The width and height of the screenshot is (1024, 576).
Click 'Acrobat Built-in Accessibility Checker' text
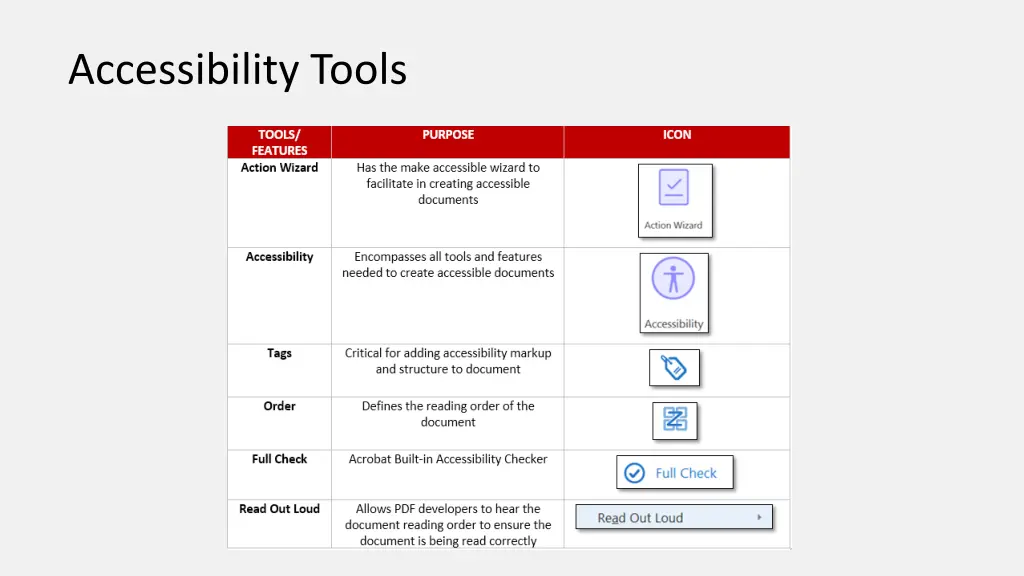click(x=448, y=459)
